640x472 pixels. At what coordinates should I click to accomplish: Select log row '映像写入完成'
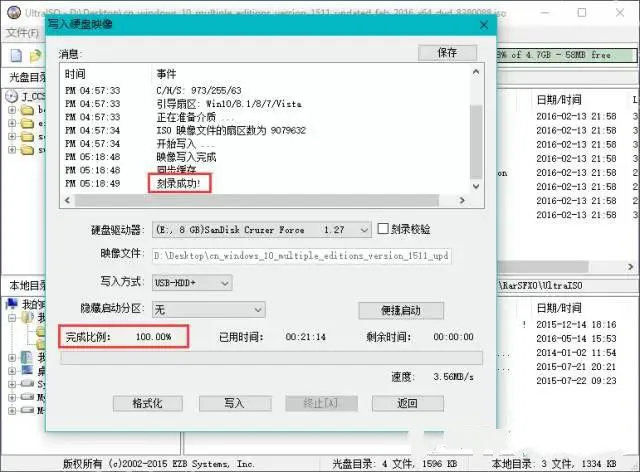click(x=186, y=157)
